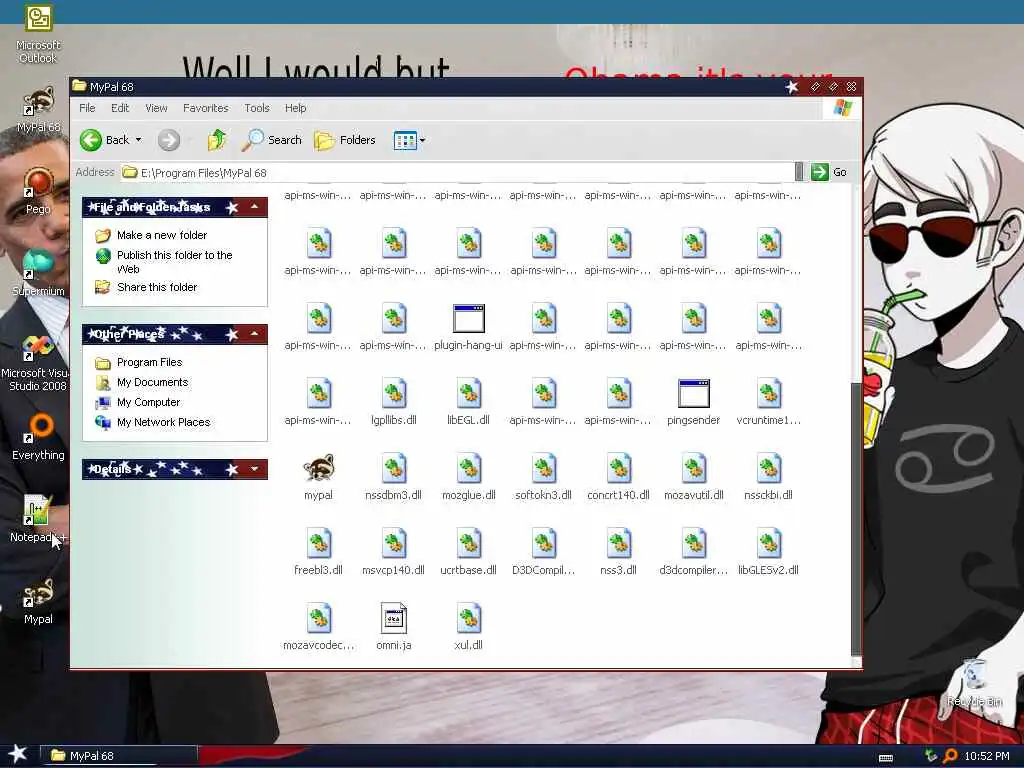Click the Up folder toolbar icon

(x=216, y=140)
